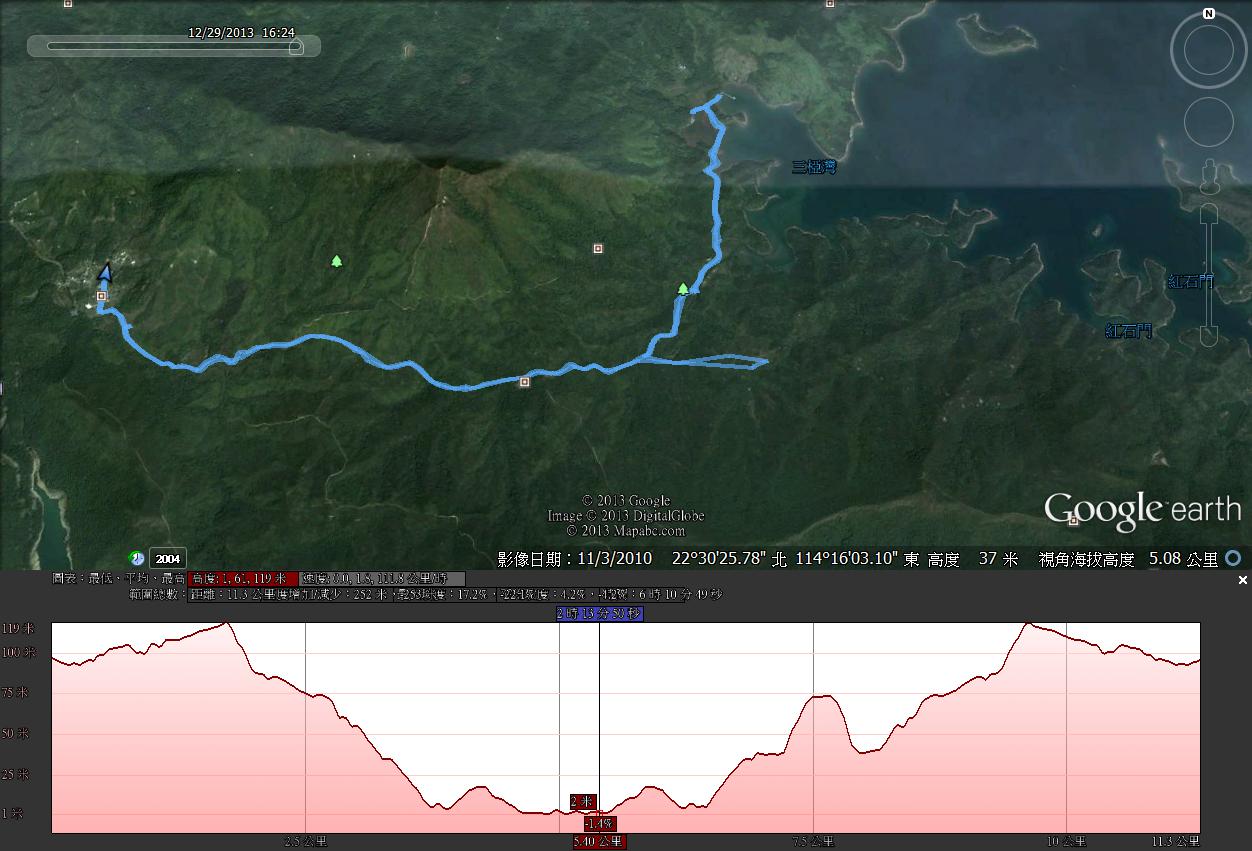Viewport: 1252px width, 851px height.
Task: Click the 114°16'03.10" 東 longitude readout
Action: pyautogui.click(x=857, y=559)
